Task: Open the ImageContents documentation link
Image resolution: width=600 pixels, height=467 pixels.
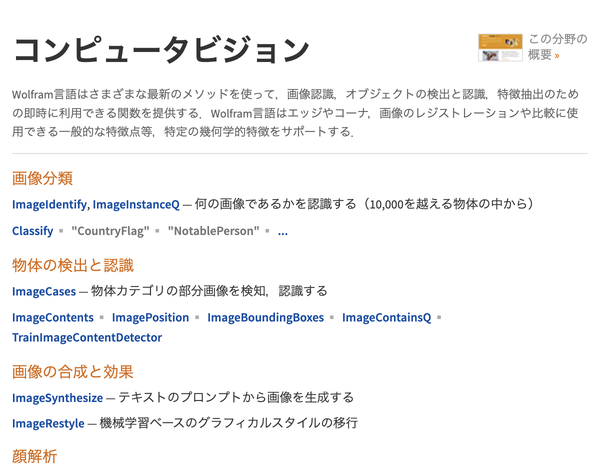Action: (53, 317)
